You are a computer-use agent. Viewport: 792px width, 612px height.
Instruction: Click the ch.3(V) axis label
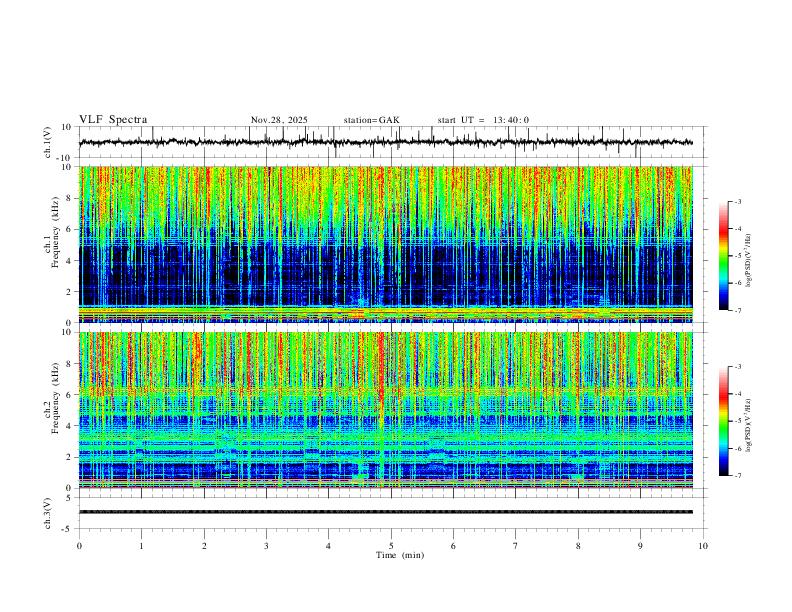pos(48,513)
